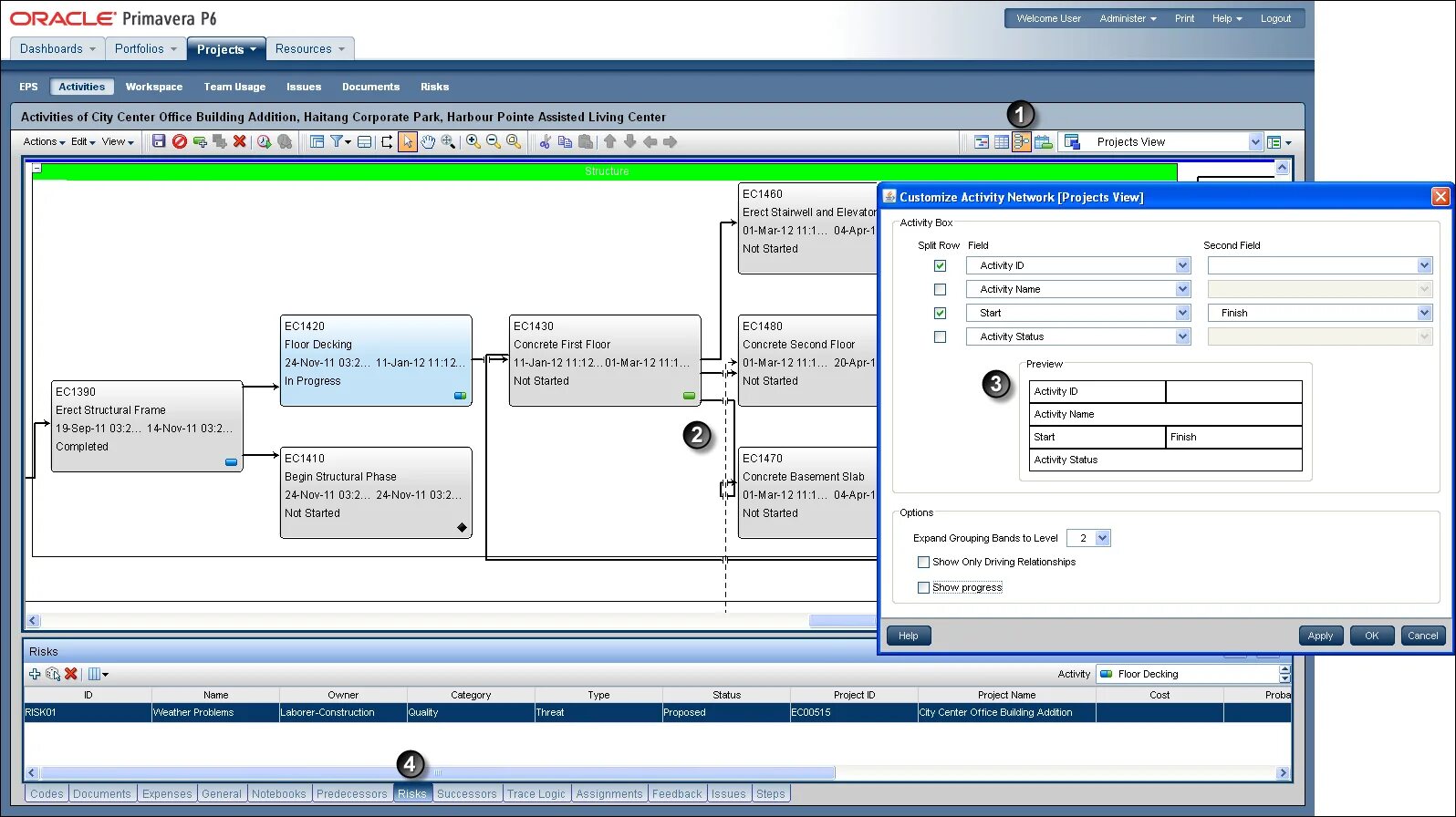Open the Projects View dropdown
The image size is (1456, 817).
pos(1255,142)
